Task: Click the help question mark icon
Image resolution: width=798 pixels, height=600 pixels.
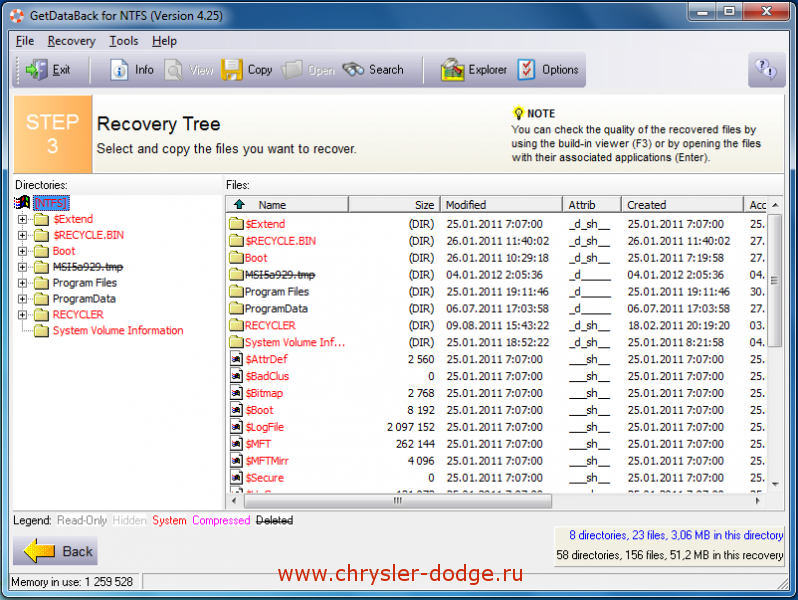Action: pos(765,69)
